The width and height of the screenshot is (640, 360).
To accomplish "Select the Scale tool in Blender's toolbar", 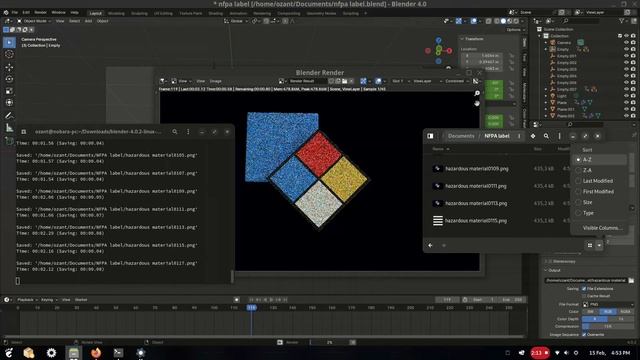I will click(x=9, y=91).
